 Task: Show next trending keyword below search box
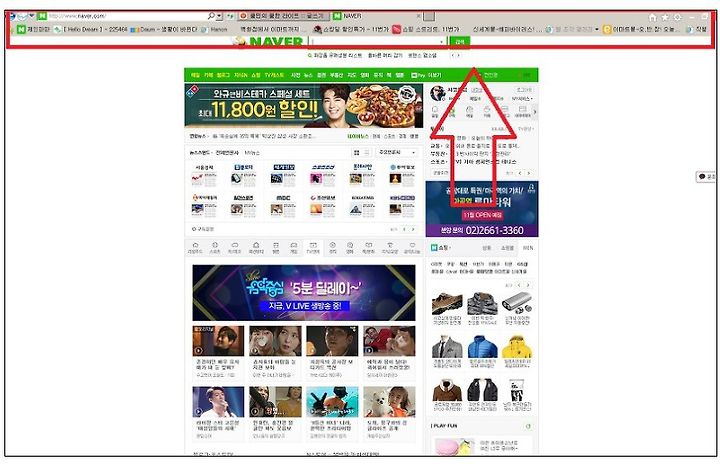[458, 55]
